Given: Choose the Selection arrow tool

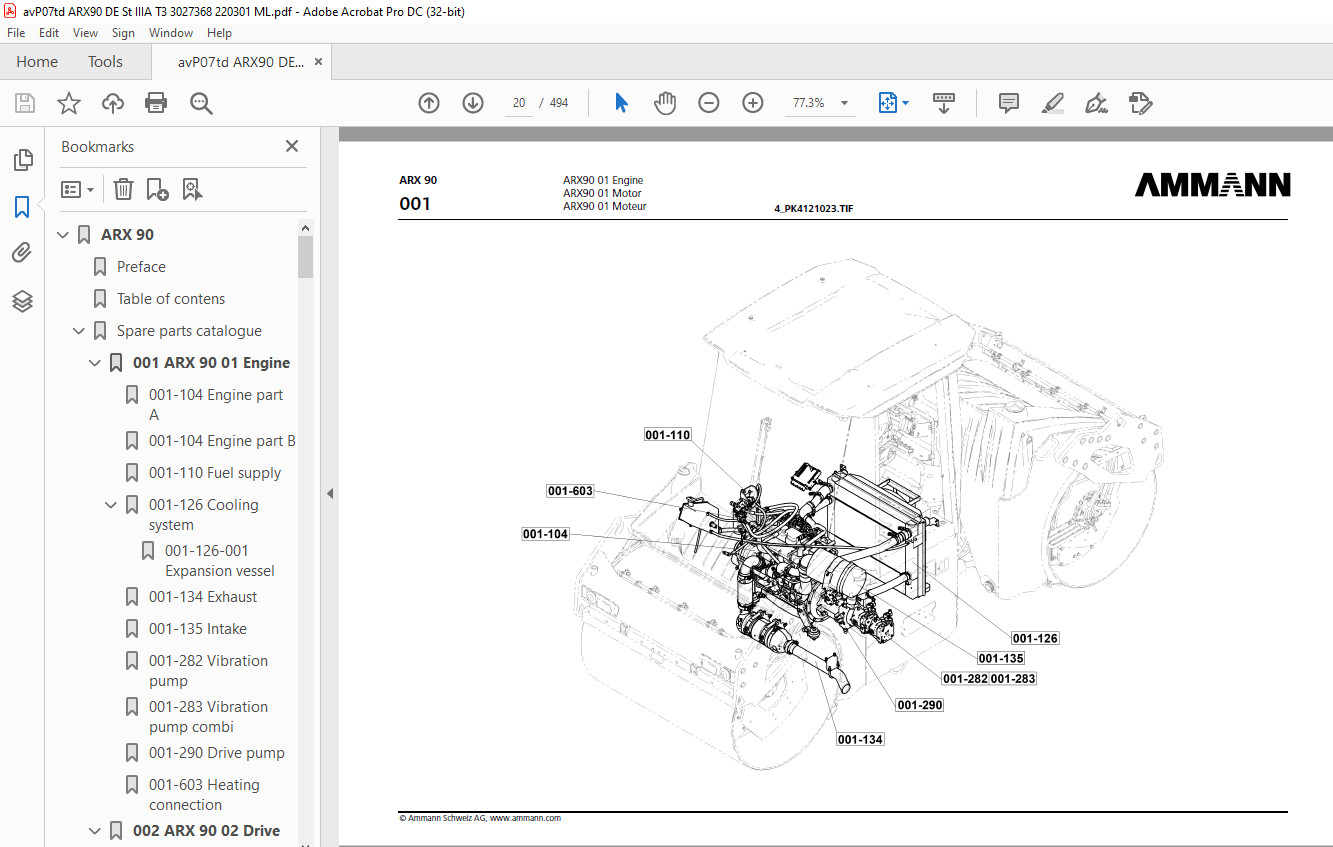Looking at the screenshot, I should 621,103.
